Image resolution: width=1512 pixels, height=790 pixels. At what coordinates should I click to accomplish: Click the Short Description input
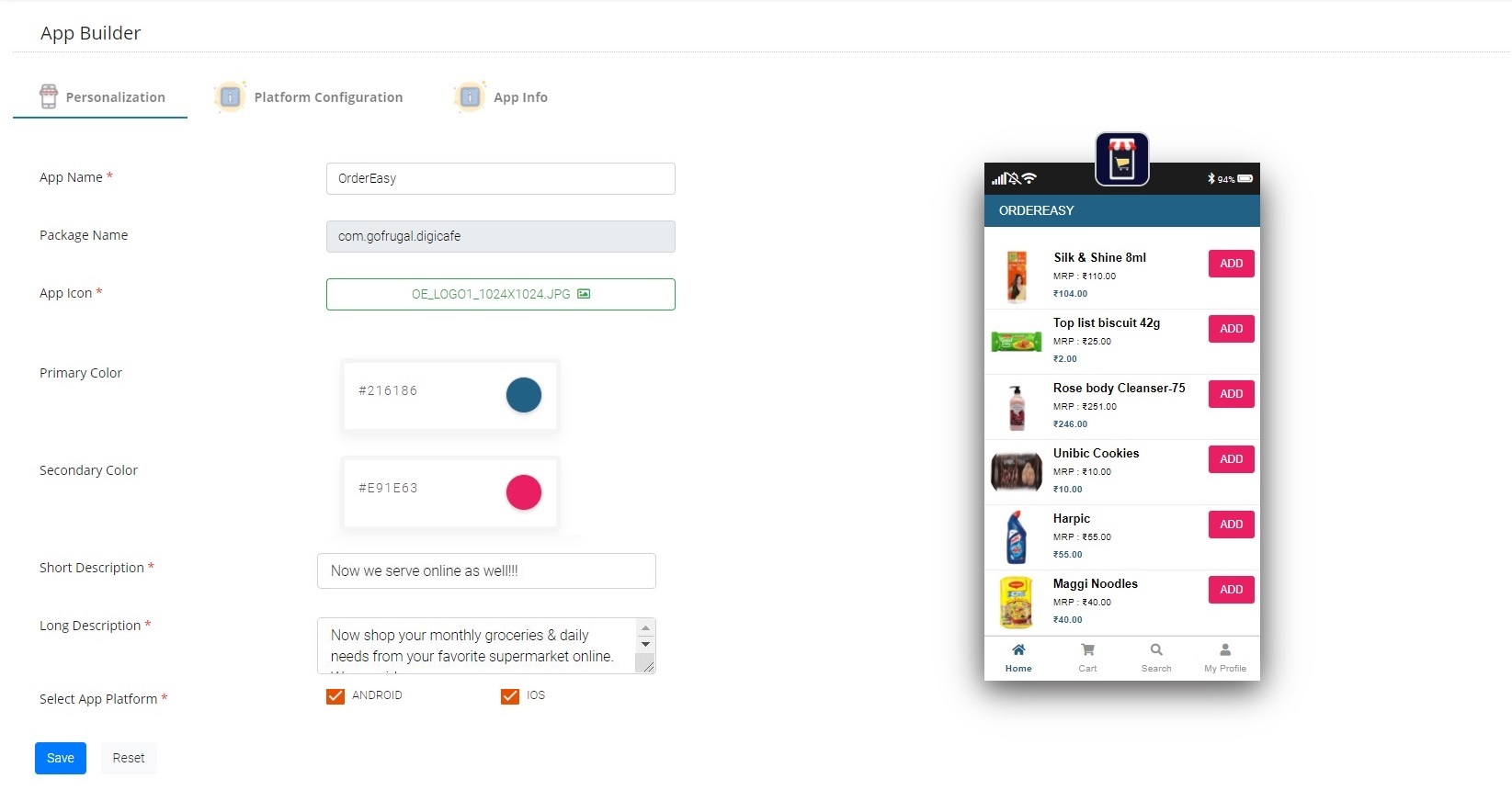pos(486,570)
